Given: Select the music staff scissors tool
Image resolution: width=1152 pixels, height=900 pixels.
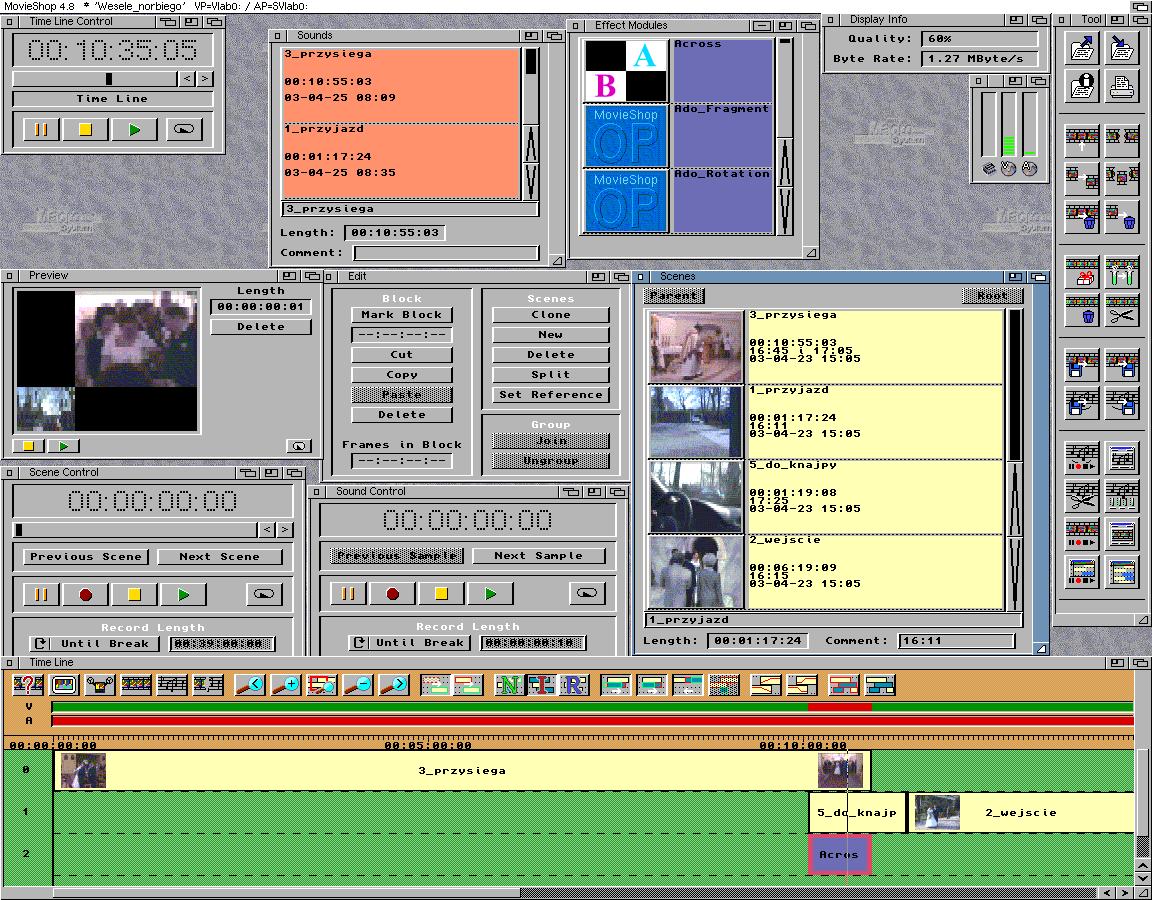Looking at the screenshot, I should 1082,497.
